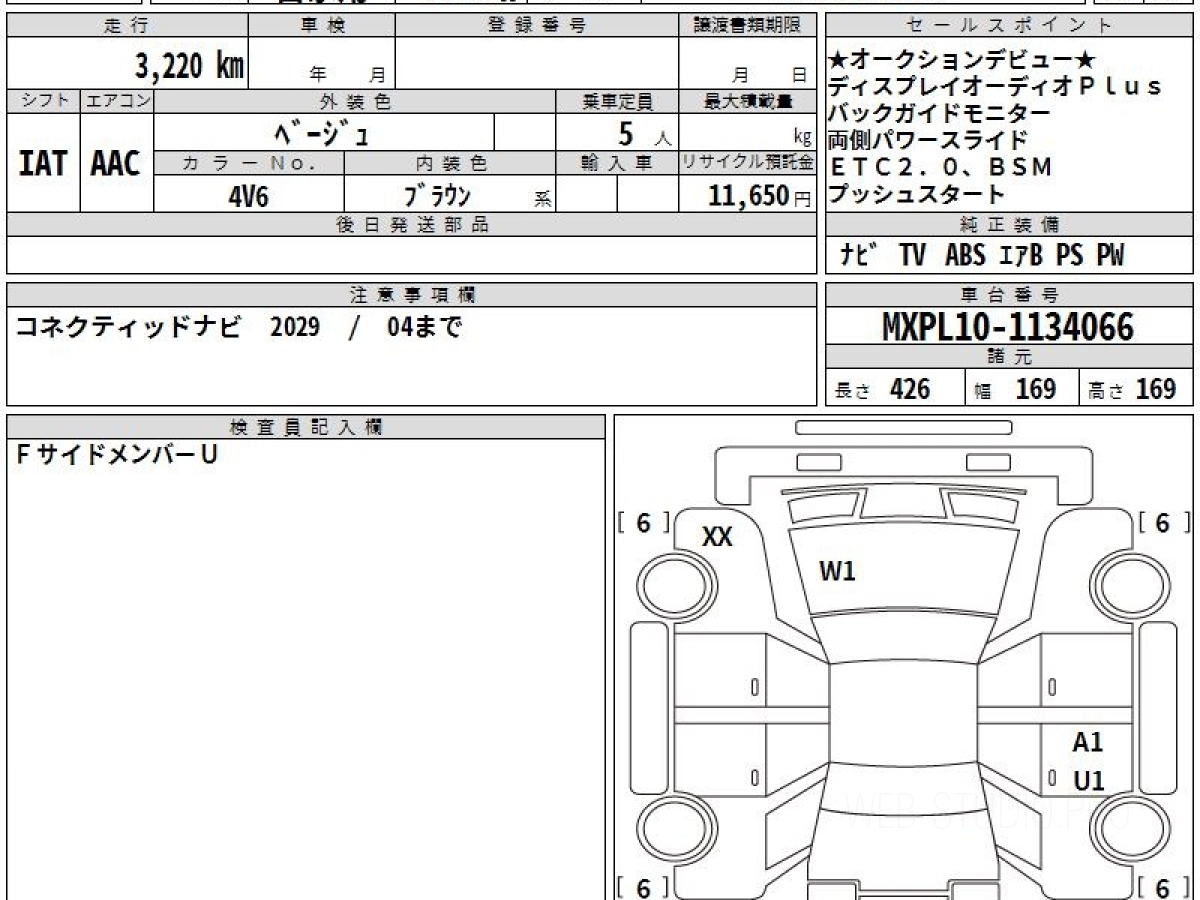Click the 譲渡書類期限 header cell
The width and height of the screenshot is (1200, 900).
[747, 26]
